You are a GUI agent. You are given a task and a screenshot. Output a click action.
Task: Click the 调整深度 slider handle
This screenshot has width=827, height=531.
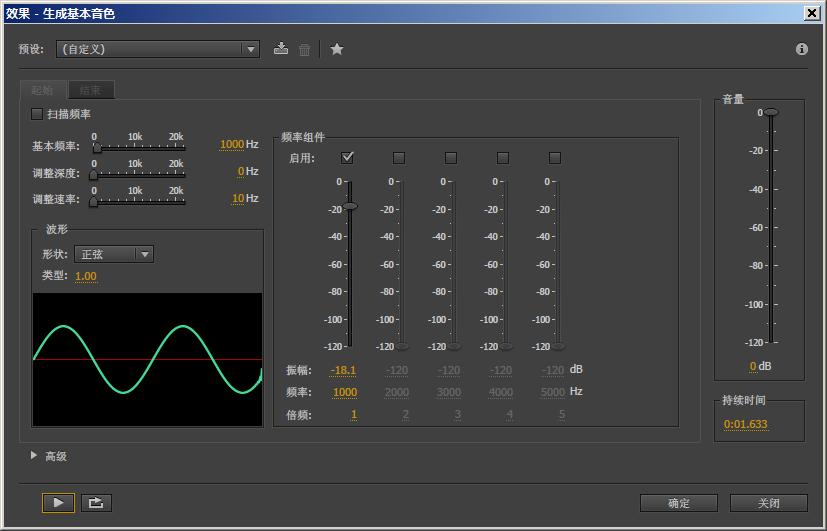click(93, 175)
